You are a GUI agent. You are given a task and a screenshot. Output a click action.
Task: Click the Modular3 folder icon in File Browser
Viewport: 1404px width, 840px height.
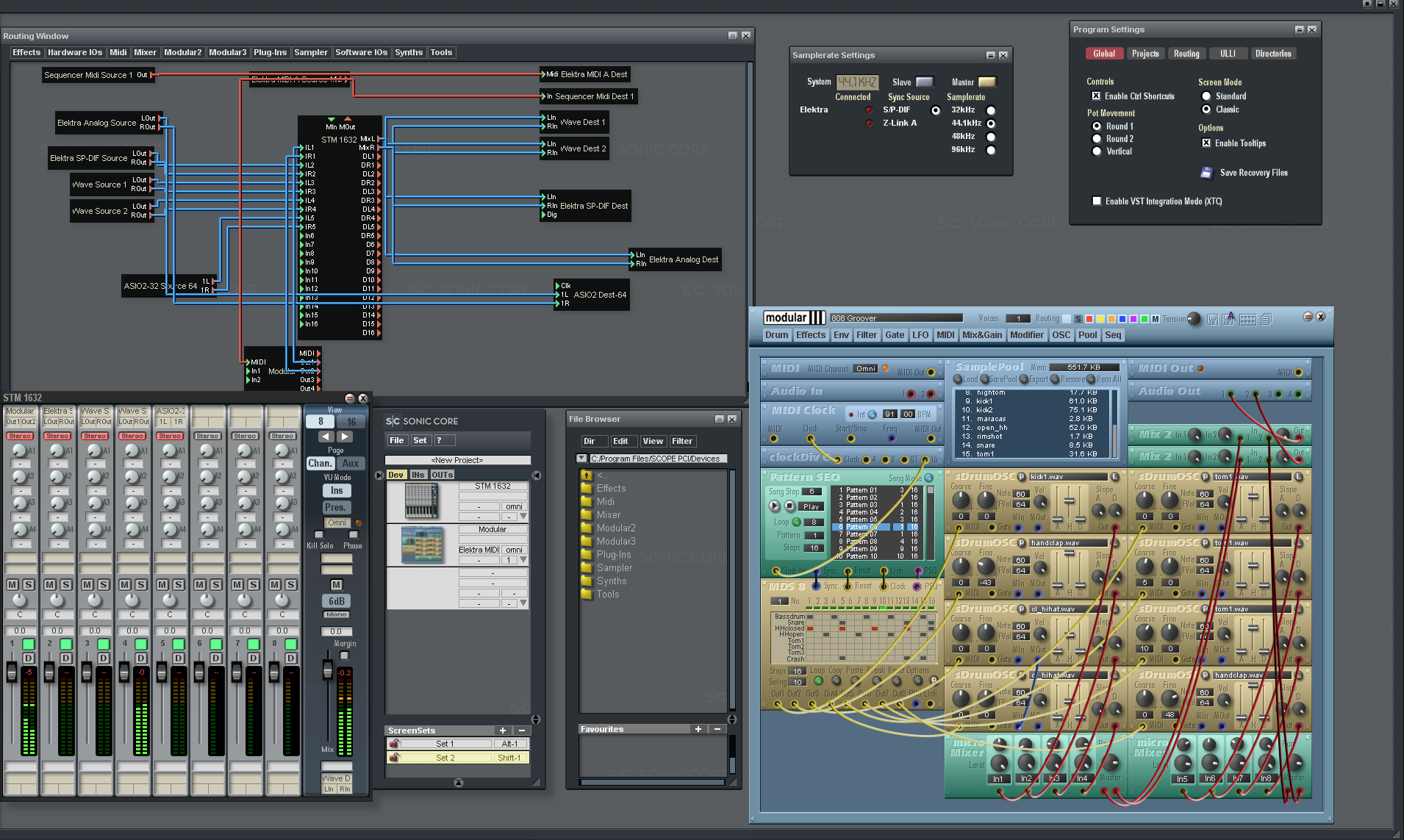click(586, 542)
